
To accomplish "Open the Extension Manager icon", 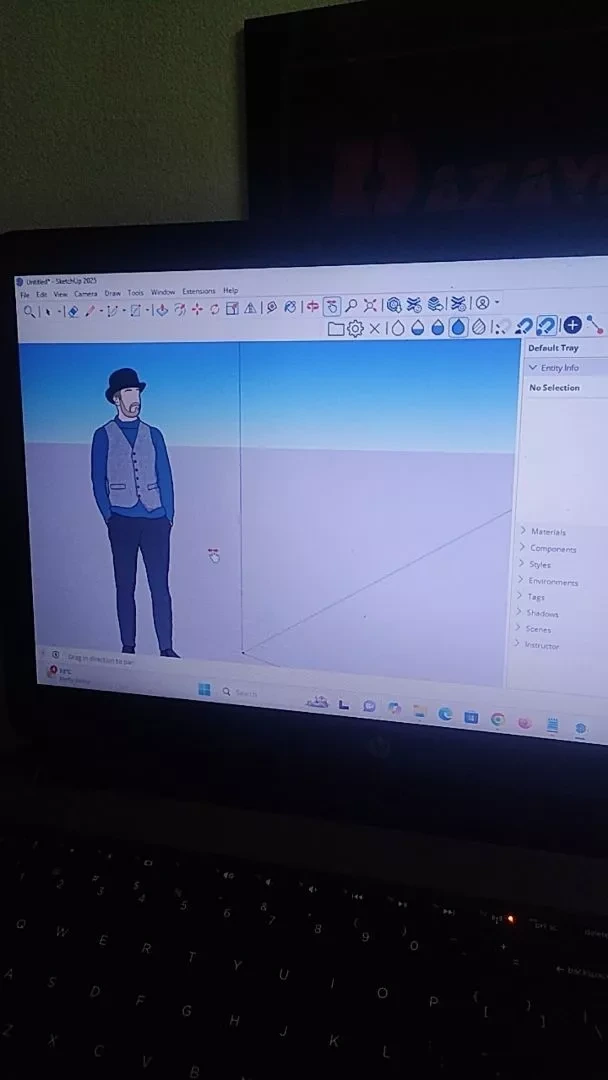I will pos(458,303).
